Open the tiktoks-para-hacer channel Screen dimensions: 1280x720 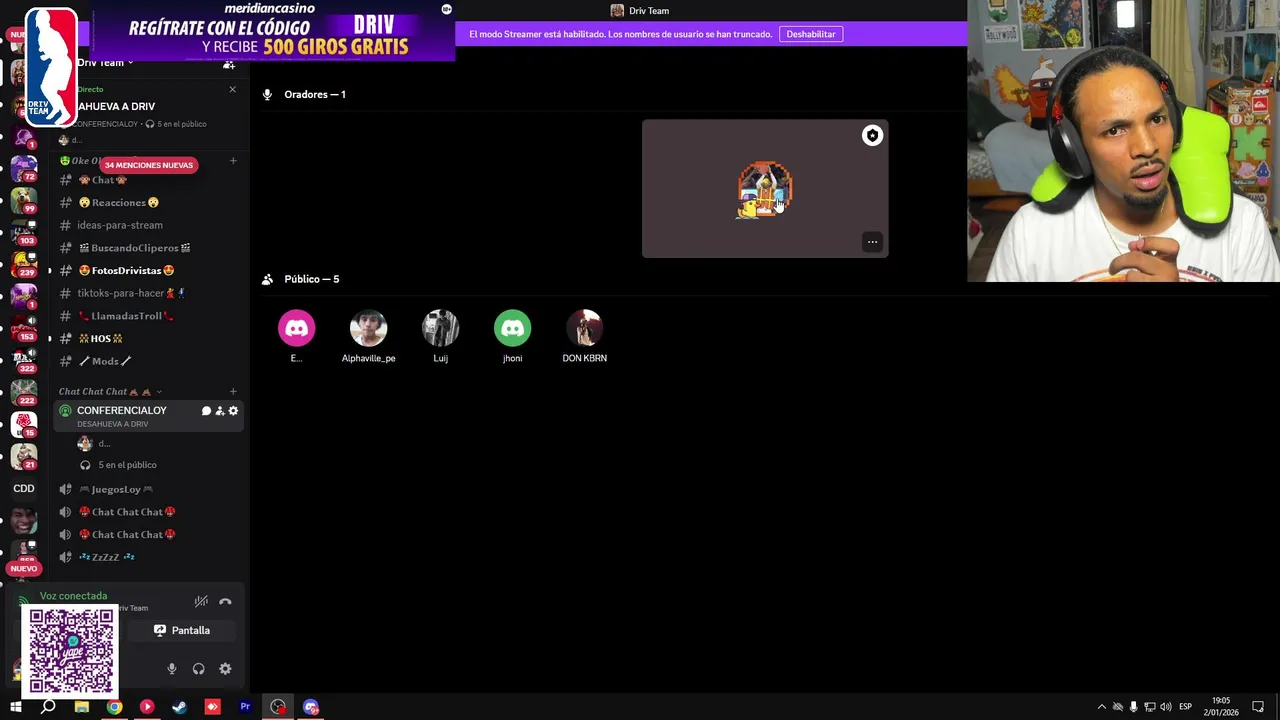pos(148,293)
